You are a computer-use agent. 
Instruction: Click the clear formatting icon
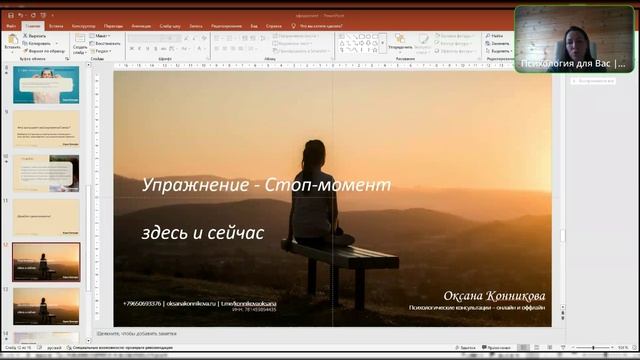coord(204,38)
